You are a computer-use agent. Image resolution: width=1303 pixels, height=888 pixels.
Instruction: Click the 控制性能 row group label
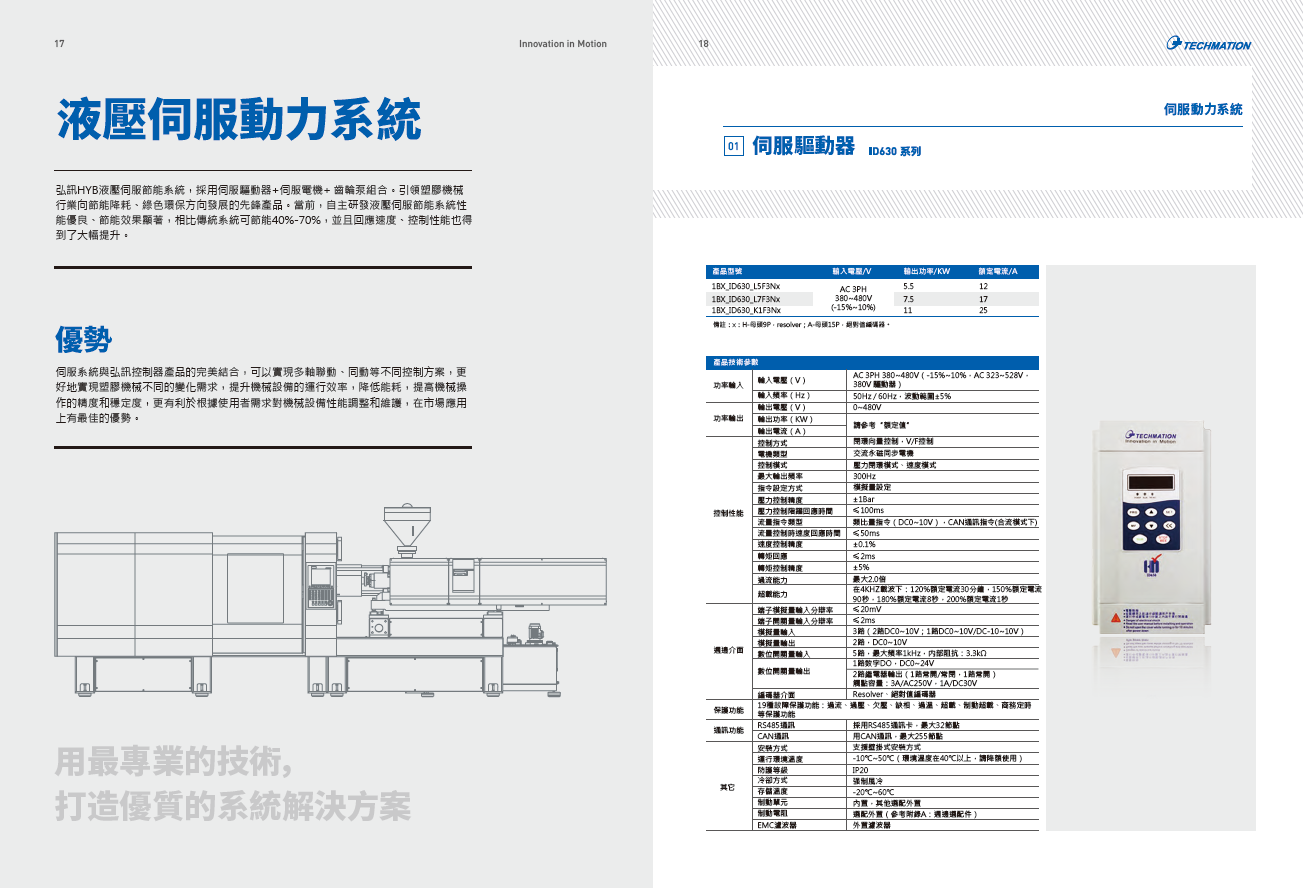tap(727, 512)
